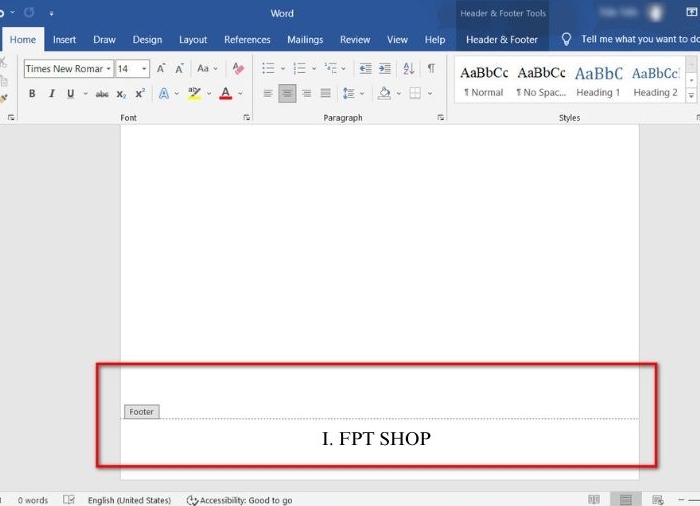Image resolution: width=700 pixels, height=506 pixels.
Task: Open the References tab
Action: [x=247, y=40]
